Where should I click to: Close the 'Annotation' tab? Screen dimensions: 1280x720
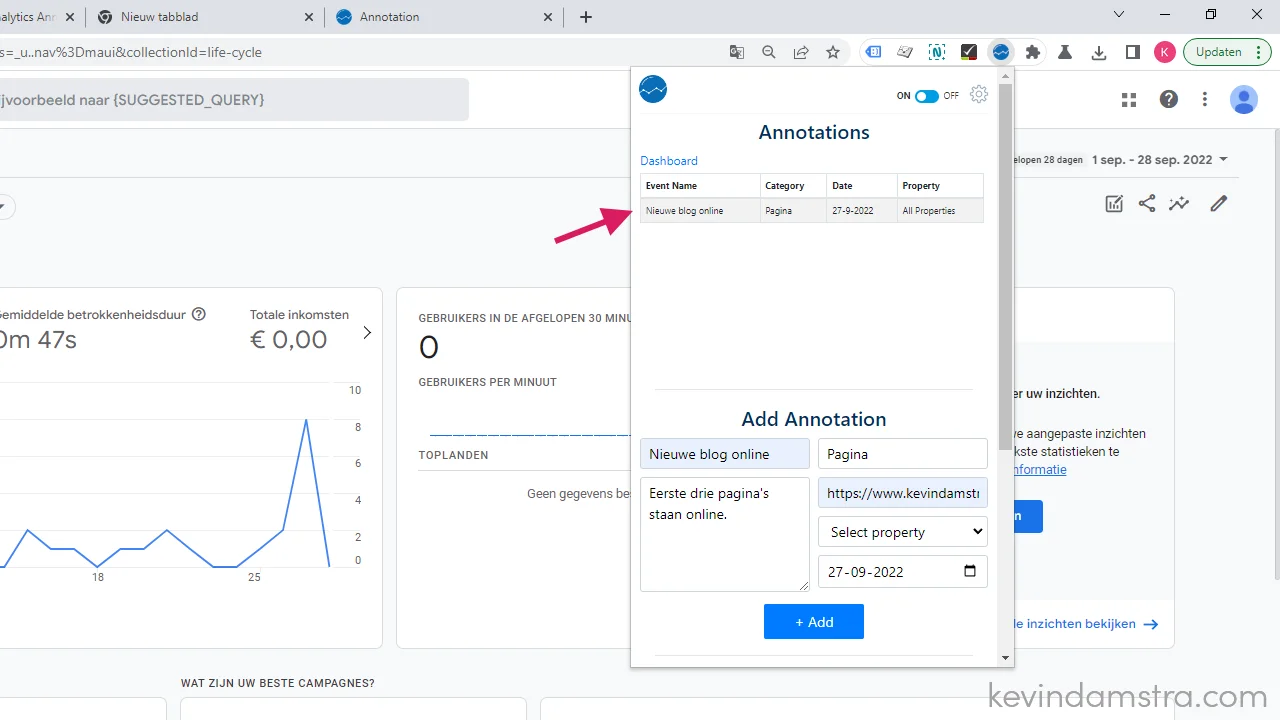click(548, 17)
